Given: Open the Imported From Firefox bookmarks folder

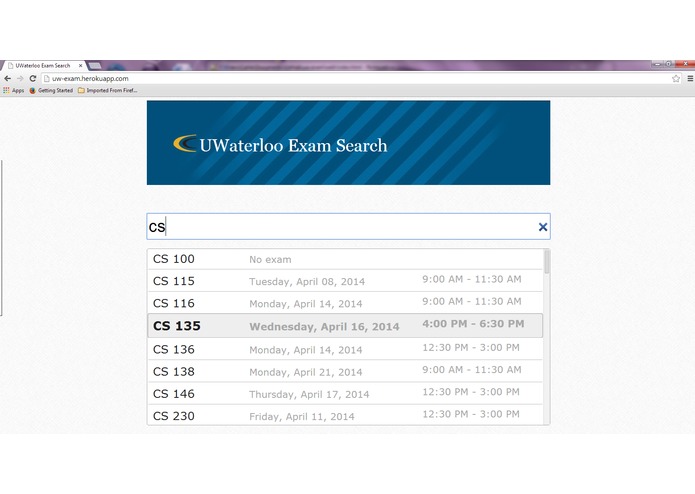Looking at the screenshot, I should [108, 90].
